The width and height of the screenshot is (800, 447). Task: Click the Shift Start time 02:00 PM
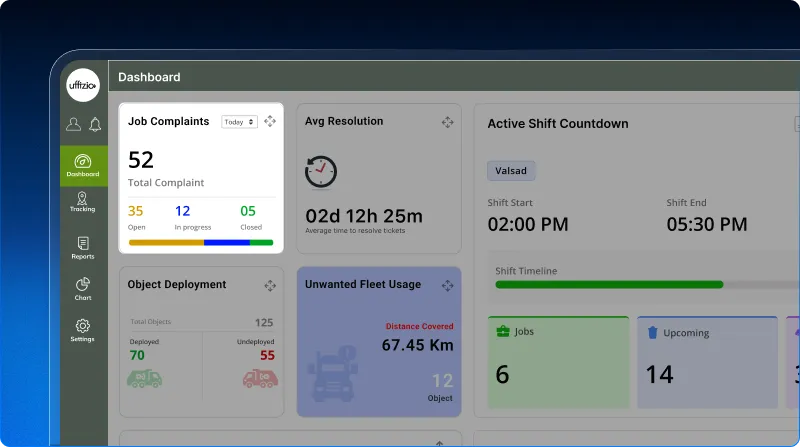[528, 225]
